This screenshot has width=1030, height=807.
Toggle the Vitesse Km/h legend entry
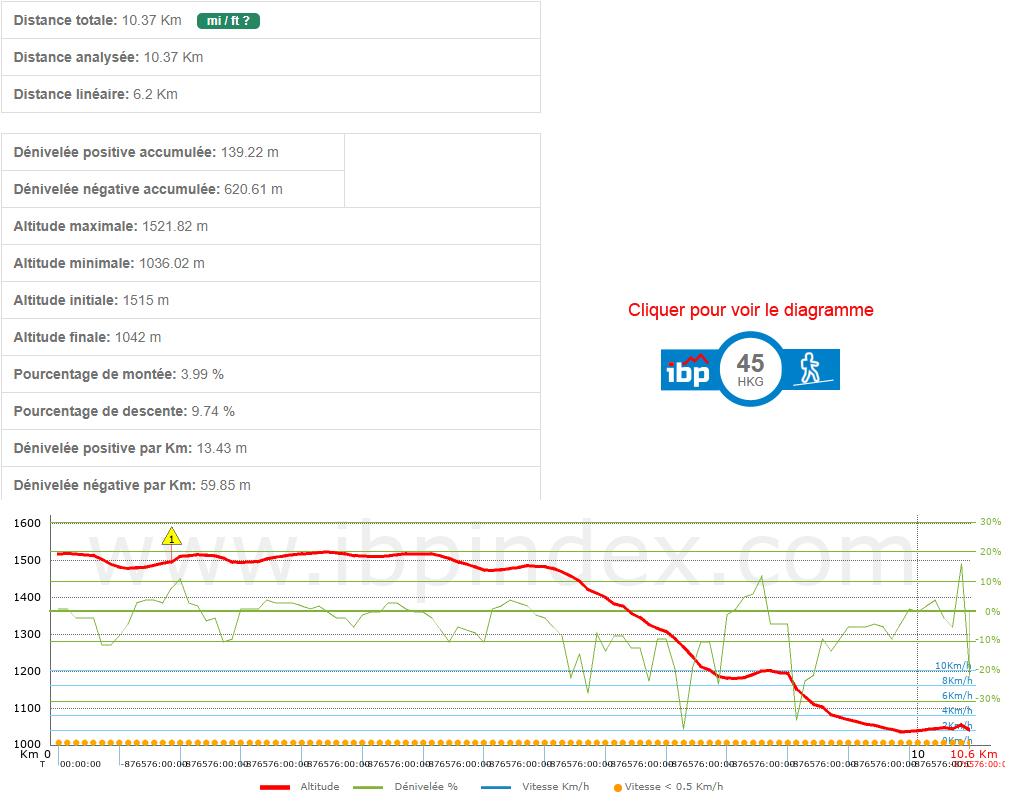pyautogui.click(x=555, y=787)
